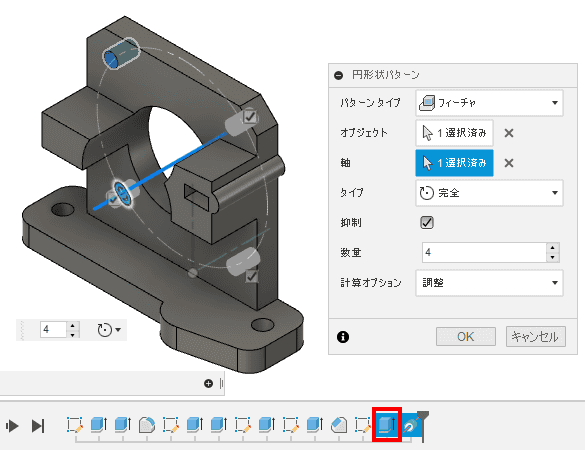The image size is (585, 450).
Task: Click the circular manipulator on the pattern axis
Action: [x=122, y=192]
